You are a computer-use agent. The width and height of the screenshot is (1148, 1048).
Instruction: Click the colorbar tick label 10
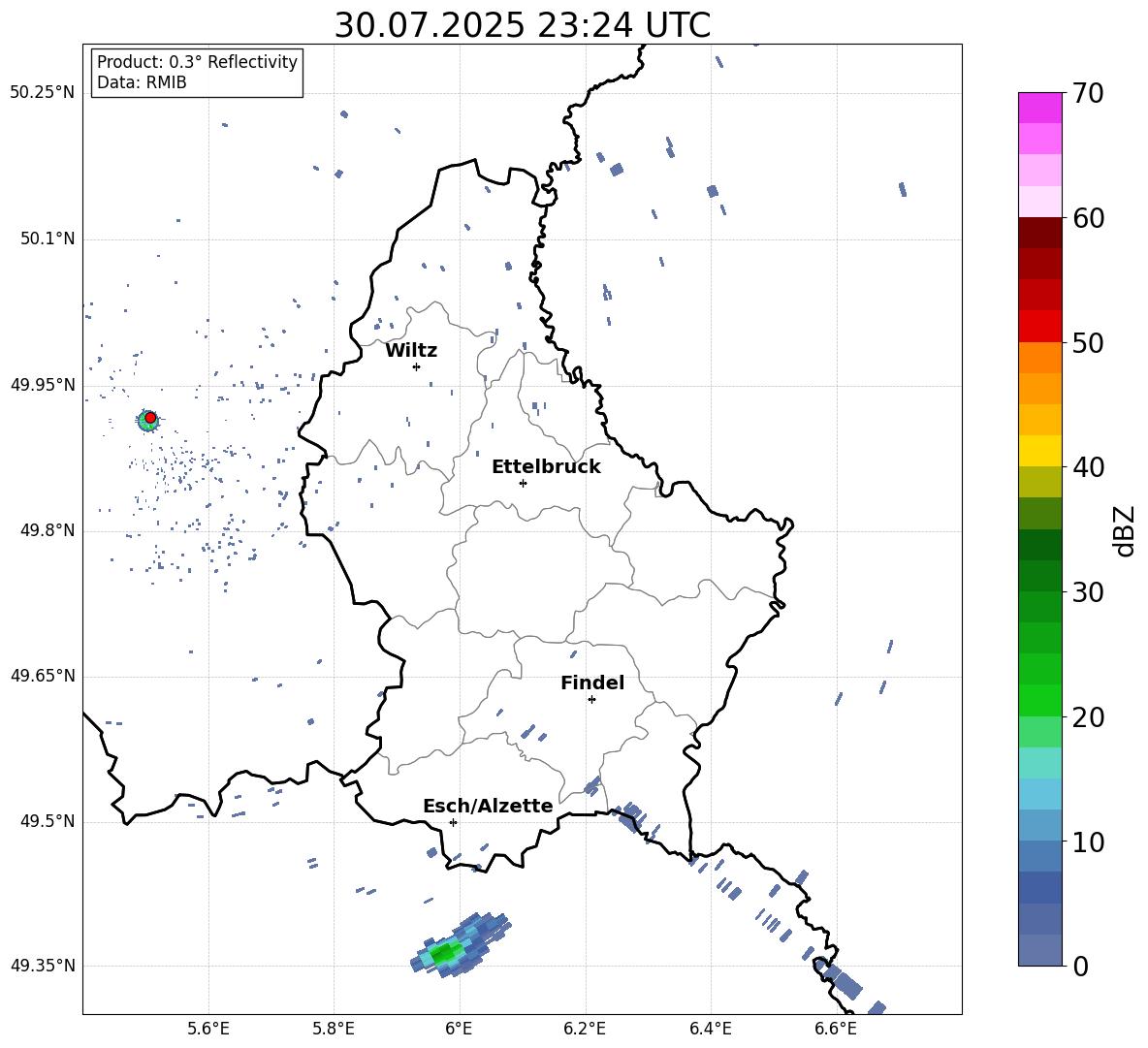pyautogui.click(x=1088, y=842)
